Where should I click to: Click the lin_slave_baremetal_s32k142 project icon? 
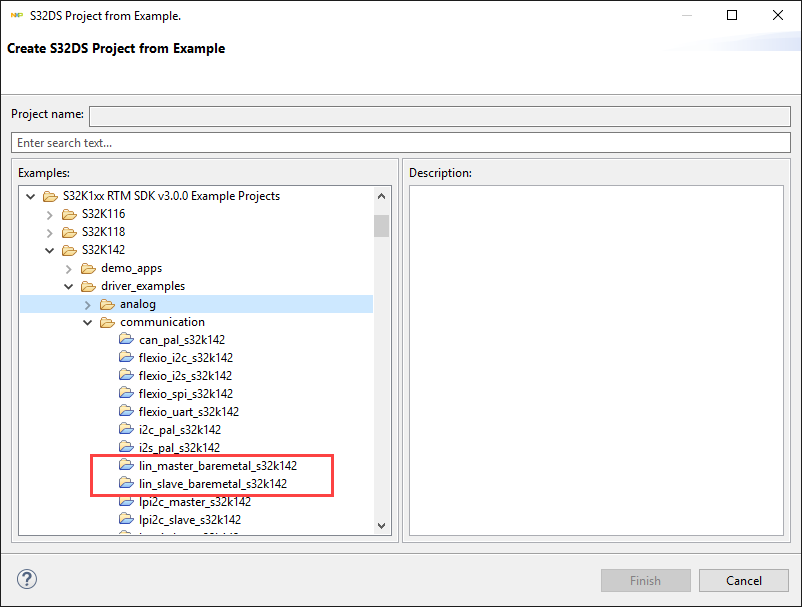point(126,483)
